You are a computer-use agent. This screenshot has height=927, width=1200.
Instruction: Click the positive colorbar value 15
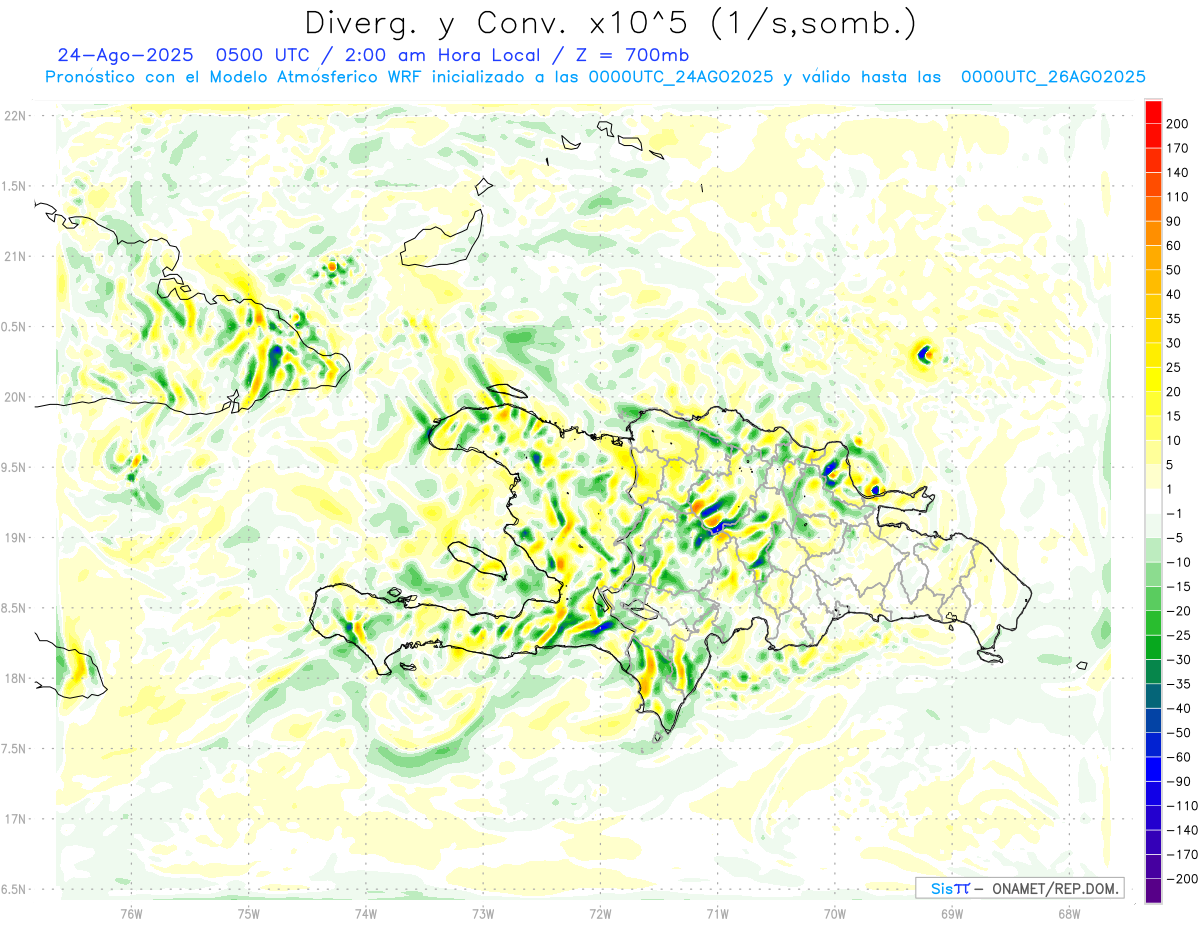(1173, 416)
